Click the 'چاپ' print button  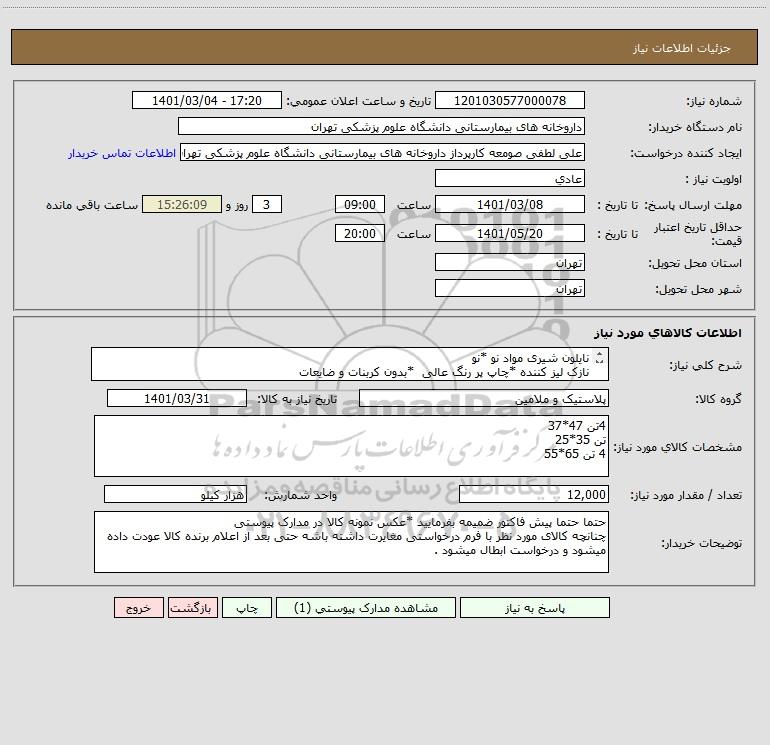pos(247,607)
